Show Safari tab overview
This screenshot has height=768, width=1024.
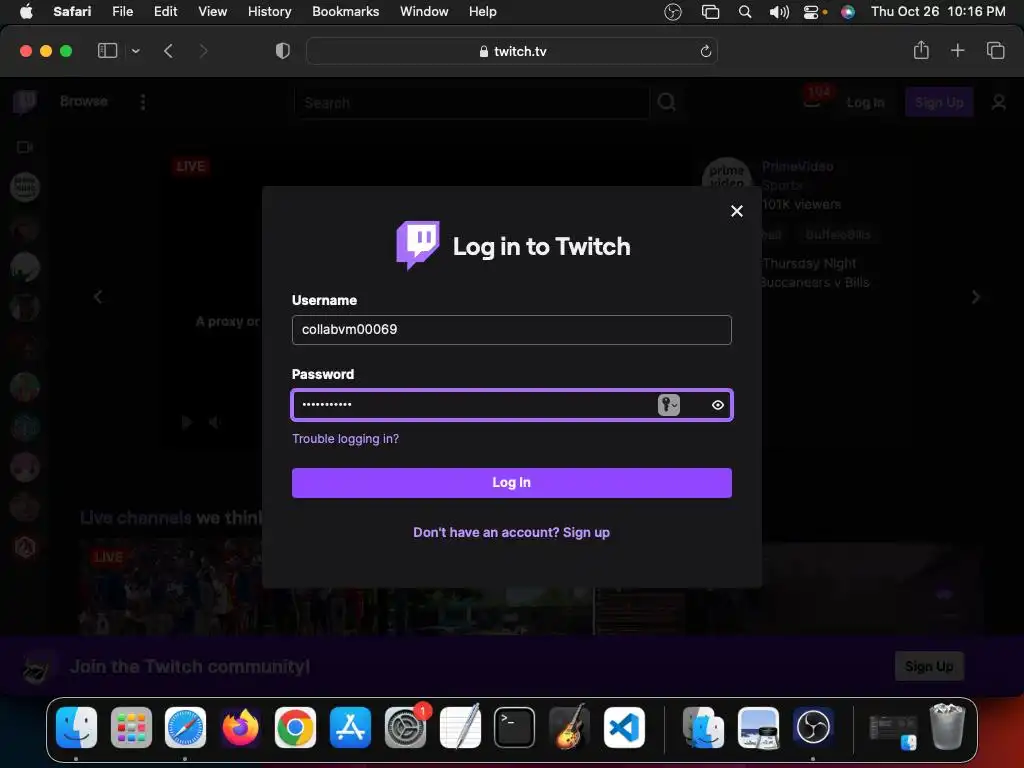pyautogui.click(x=995, y=50)
